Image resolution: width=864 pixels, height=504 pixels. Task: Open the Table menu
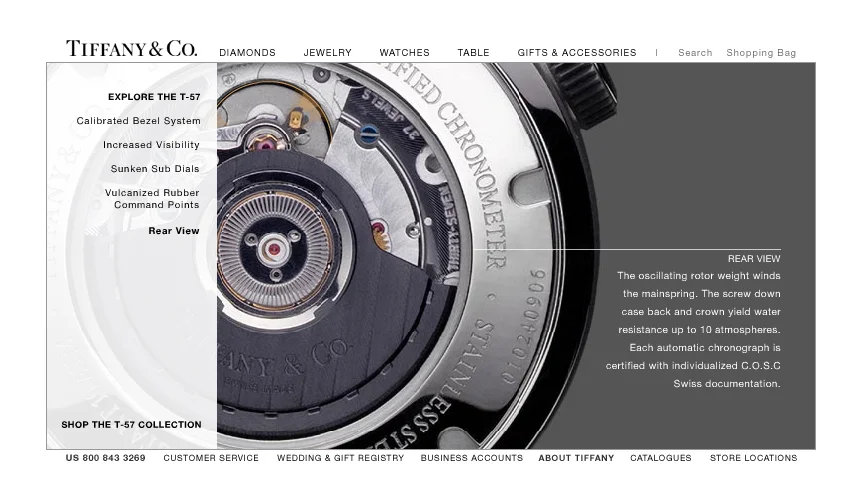coord(473,53)
